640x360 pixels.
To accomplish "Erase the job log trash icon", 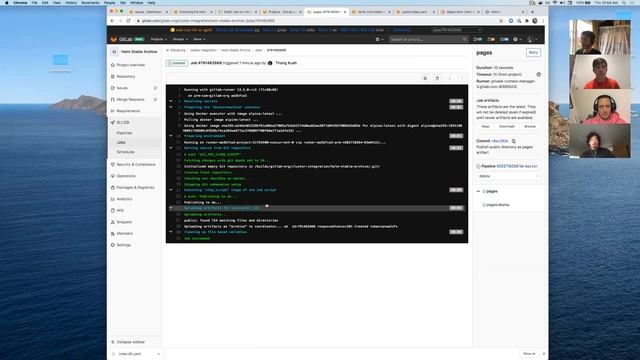I will tap(437, 78).
